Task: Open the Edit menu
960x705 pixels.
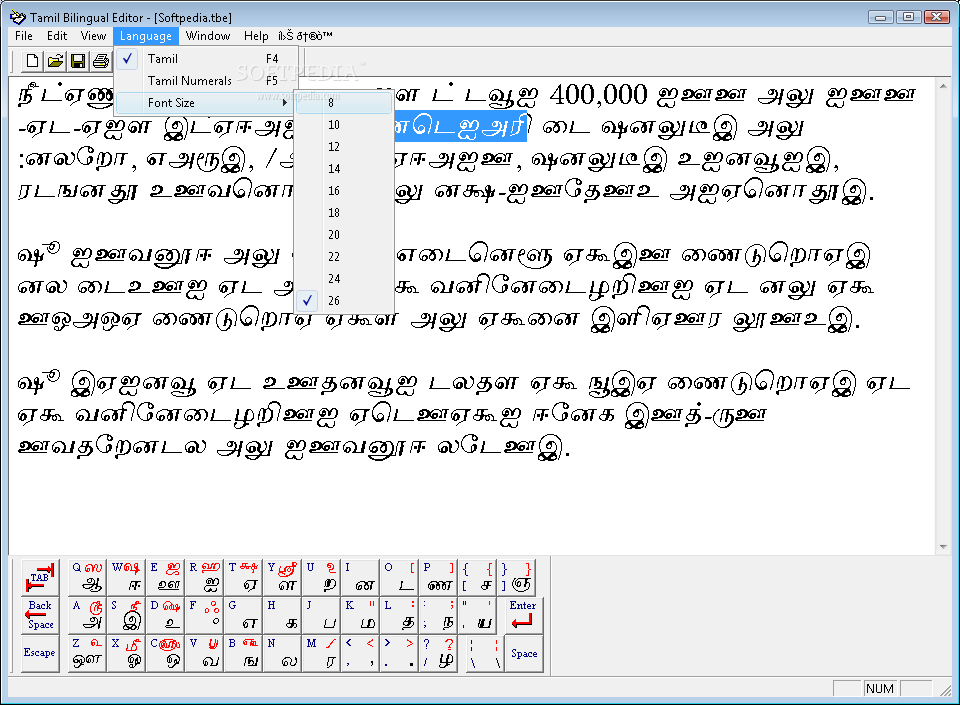Action: 57,36
